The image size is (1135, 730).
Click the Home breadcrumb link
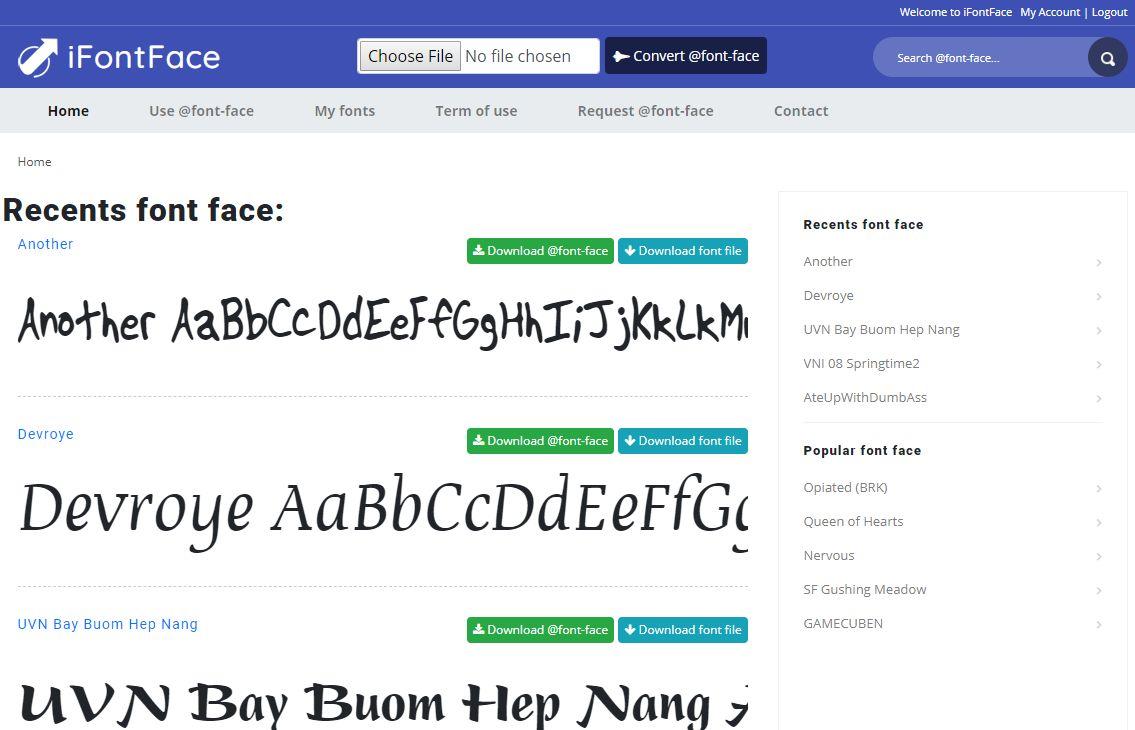(x=34, y=162)
